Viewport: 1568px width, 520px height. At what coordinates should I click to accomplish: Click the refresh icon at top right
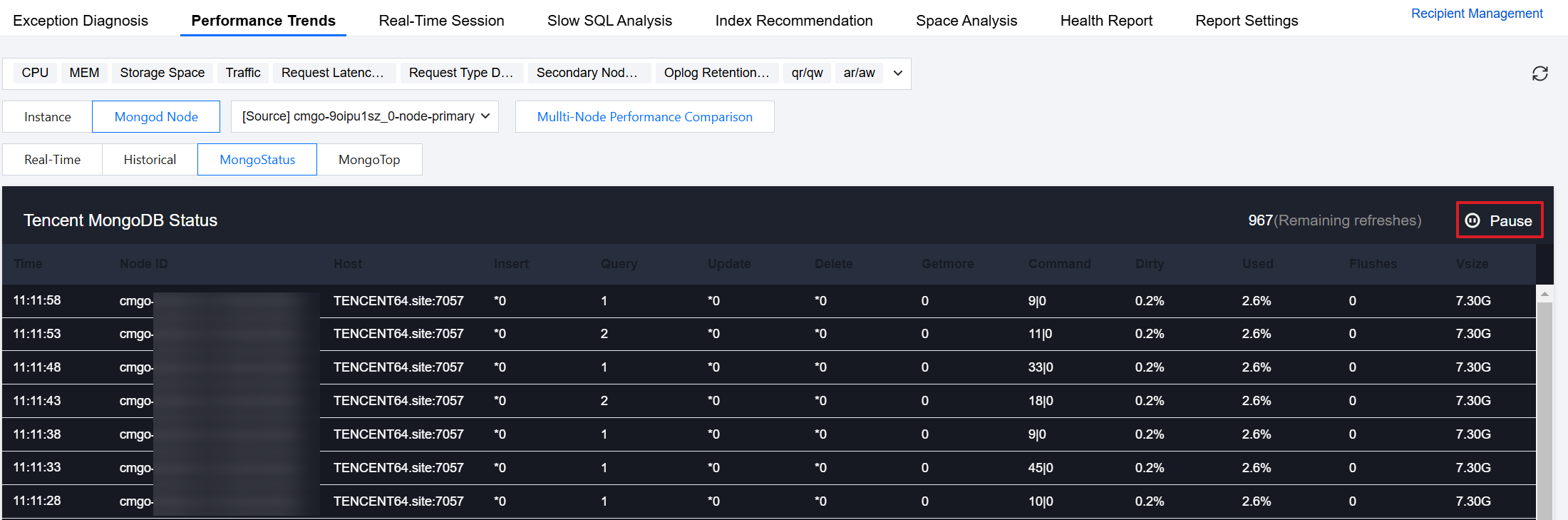1539,73
